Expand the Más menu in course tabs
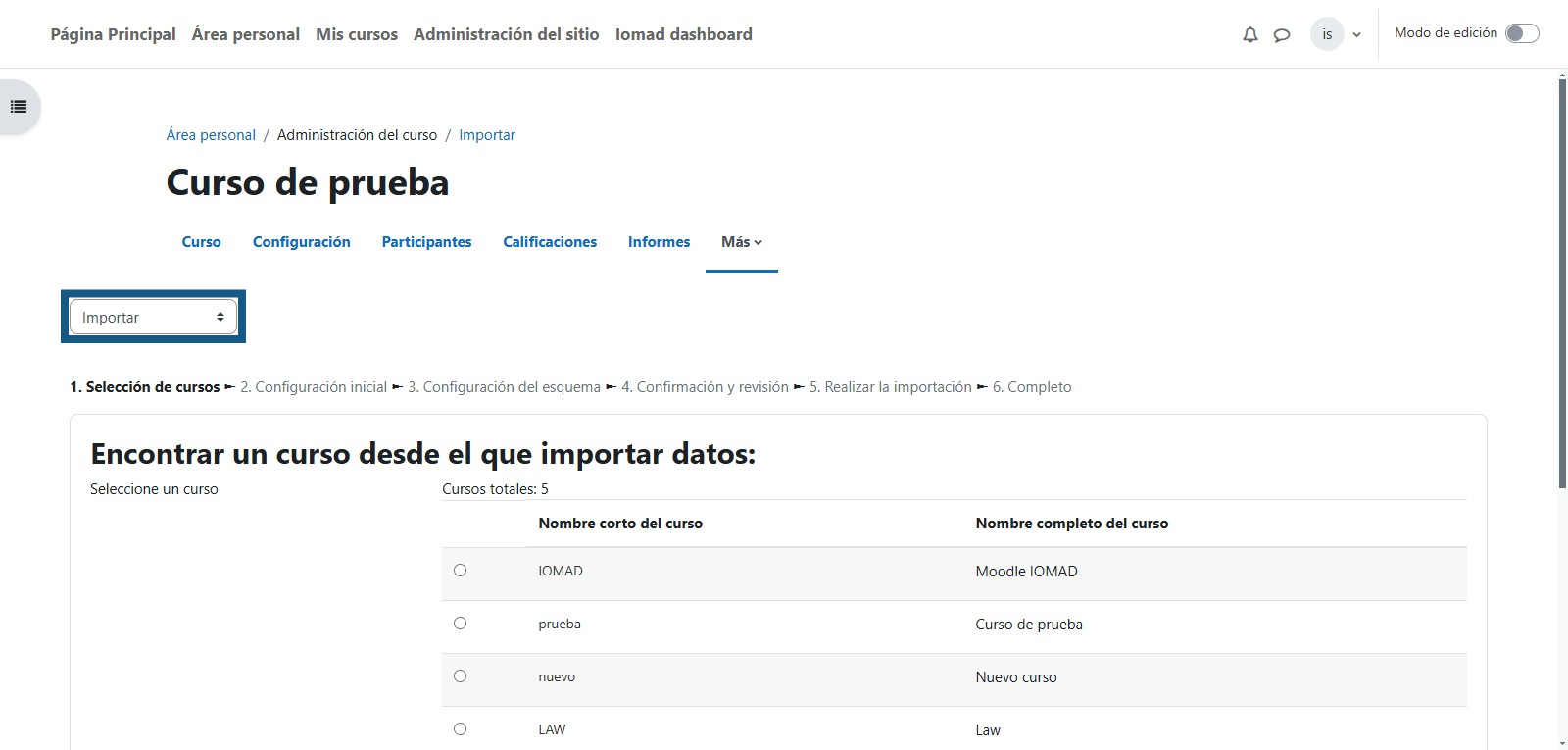The width and height of the screenshot is (1568, 750). (x=741, y=242)
